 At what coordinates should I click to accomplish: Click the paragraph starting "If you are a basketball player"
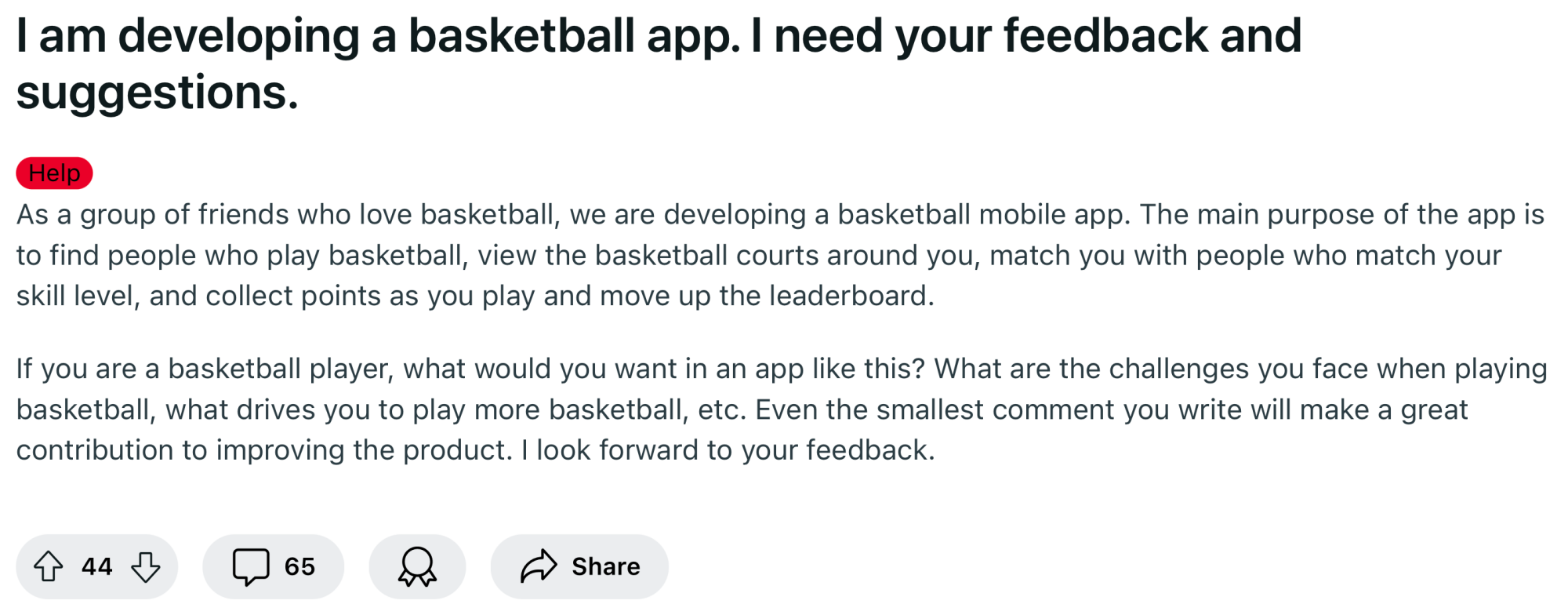click(782, 409)
